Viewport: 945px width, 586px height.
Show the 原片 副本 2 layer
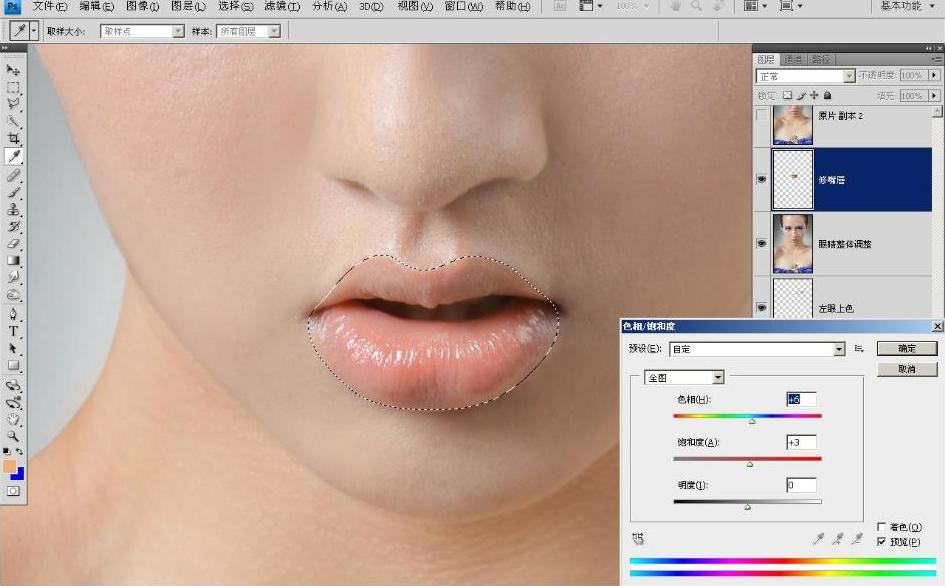(x=762, y=115)
